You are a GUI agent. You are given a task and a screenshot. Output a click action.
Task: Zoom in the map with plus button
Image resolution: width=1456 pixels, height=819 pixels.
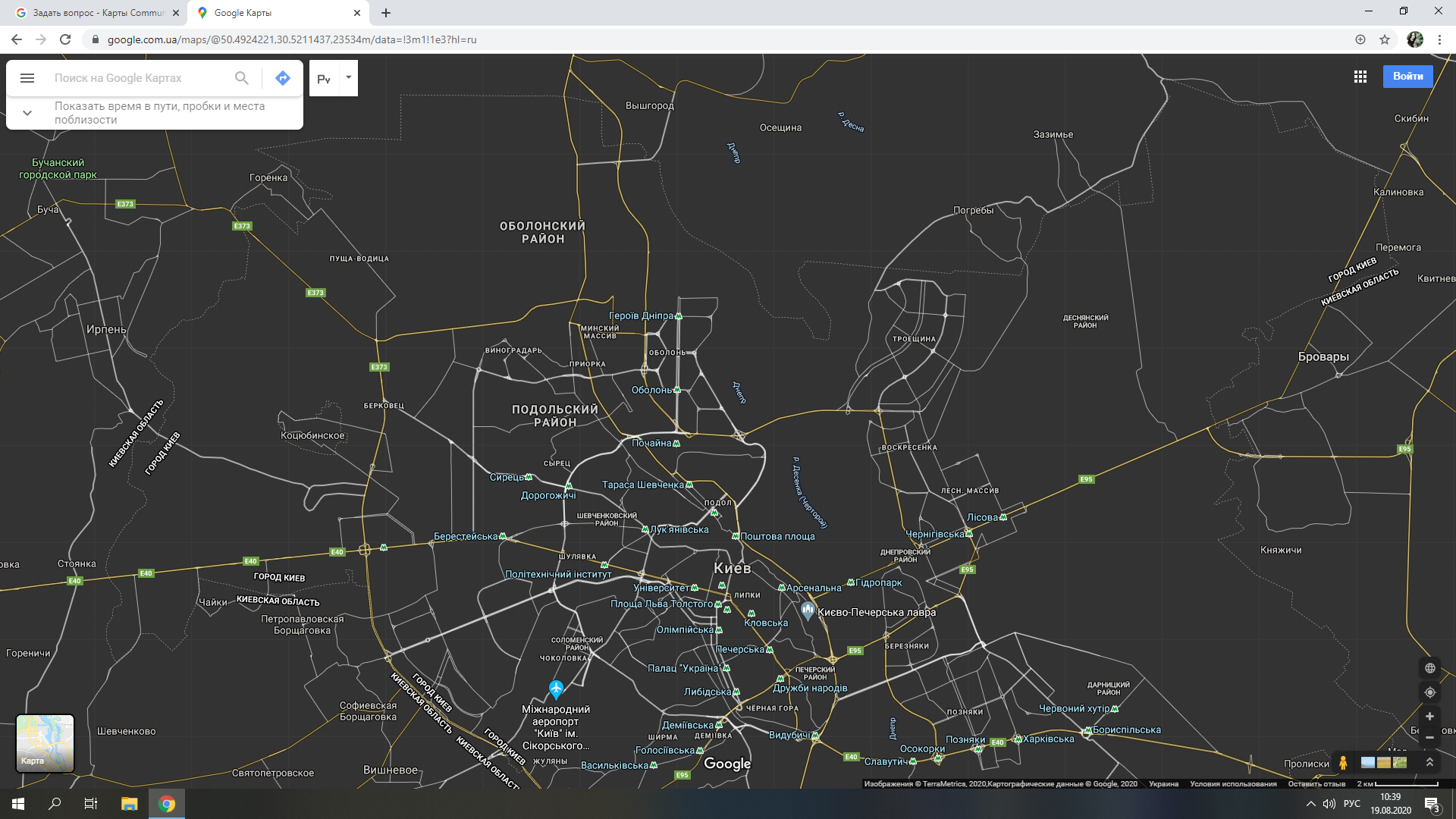point(1429,716)
